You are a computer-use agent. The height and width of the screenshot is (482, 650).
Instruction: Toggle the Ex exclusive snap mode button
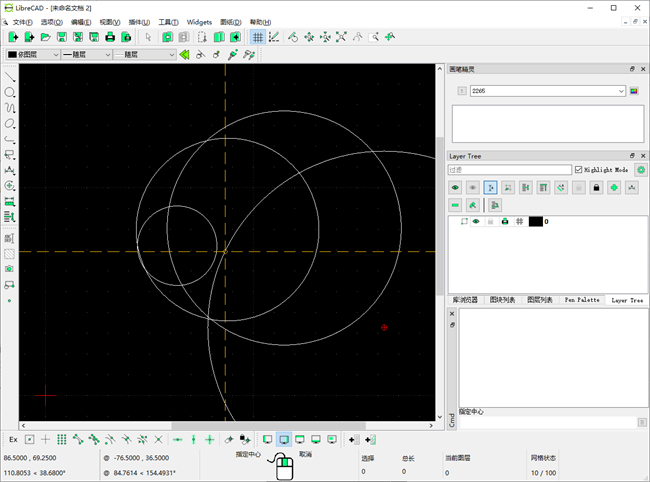coord(13,439)
